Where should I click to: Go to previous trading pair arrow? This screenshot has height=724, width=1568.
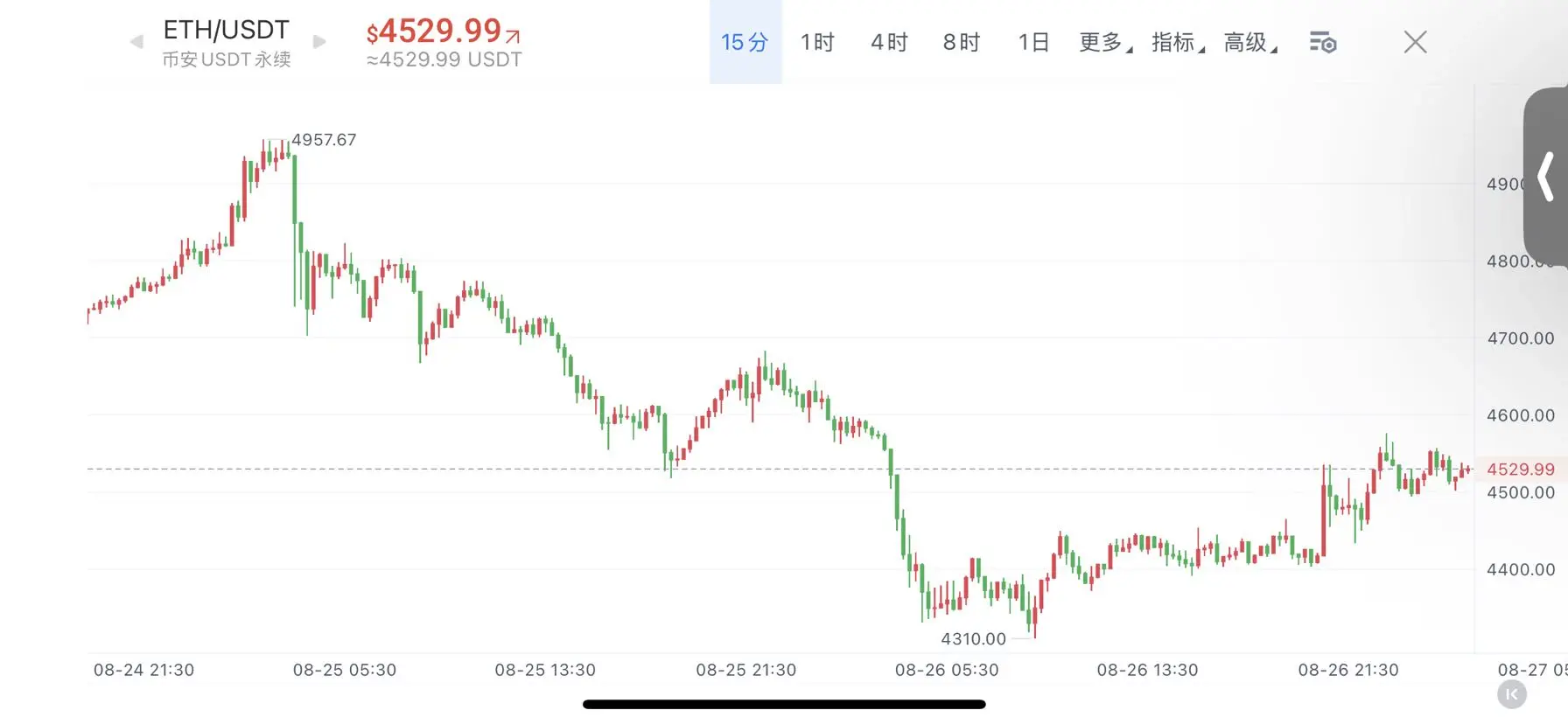pyautogui.click(x=136, y=41)
